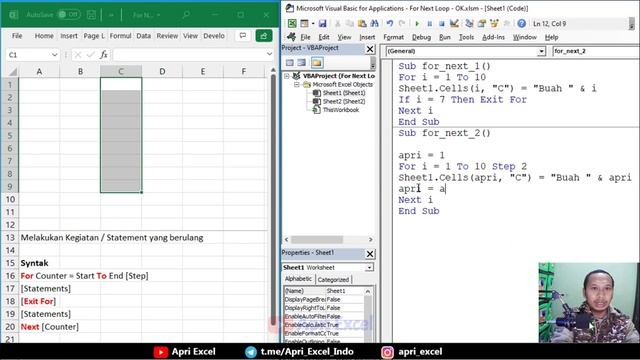Click the Cut scissors icon in VBA toolbar
The image size is (640, 360).
(337, 24)
